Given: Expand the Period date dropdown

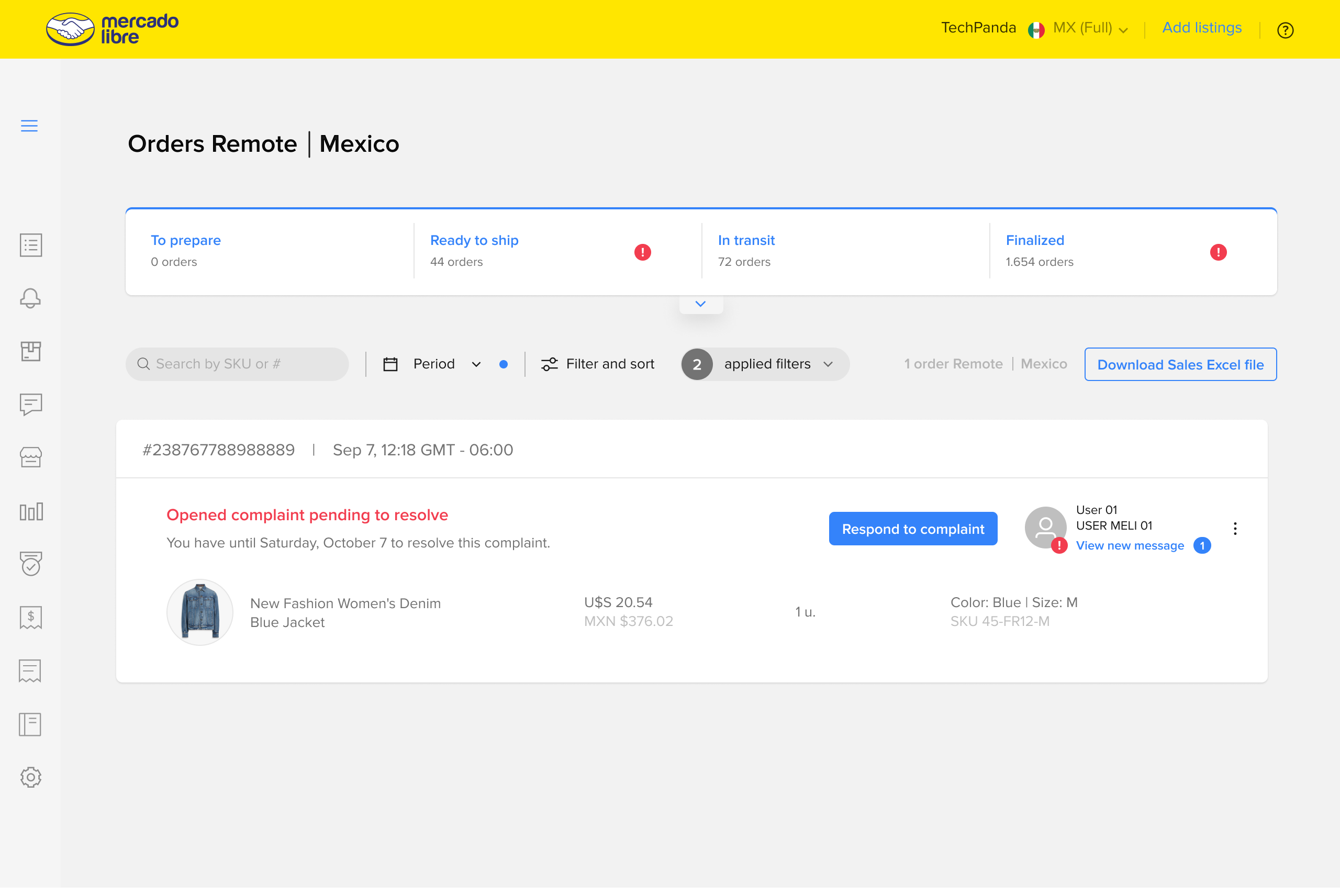Looking at the screenshot, I should 434,364.
